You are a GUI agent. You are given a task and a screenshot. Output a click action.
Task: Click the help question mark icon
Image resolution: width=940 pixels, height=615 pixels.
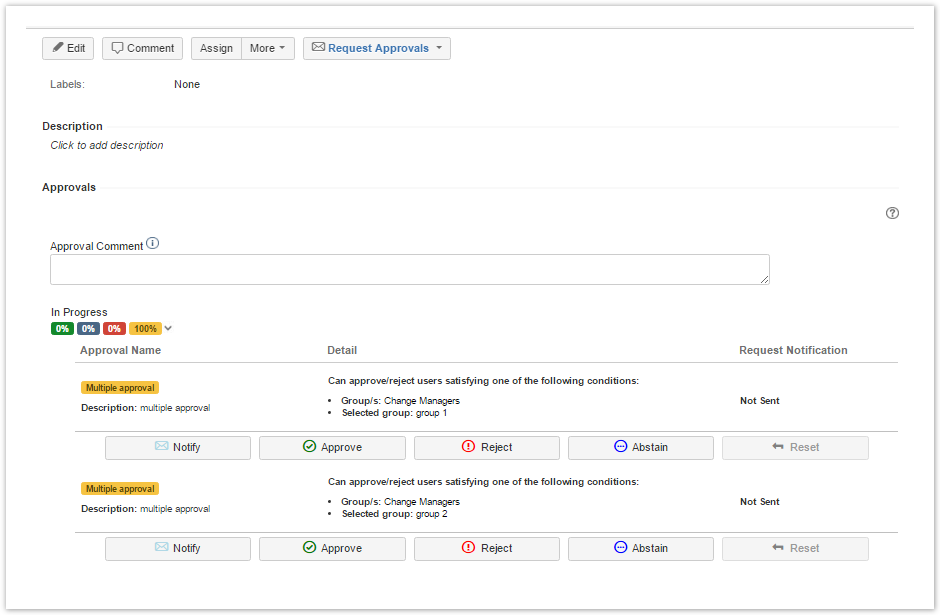pyautogui.click(x=892, y=213)
